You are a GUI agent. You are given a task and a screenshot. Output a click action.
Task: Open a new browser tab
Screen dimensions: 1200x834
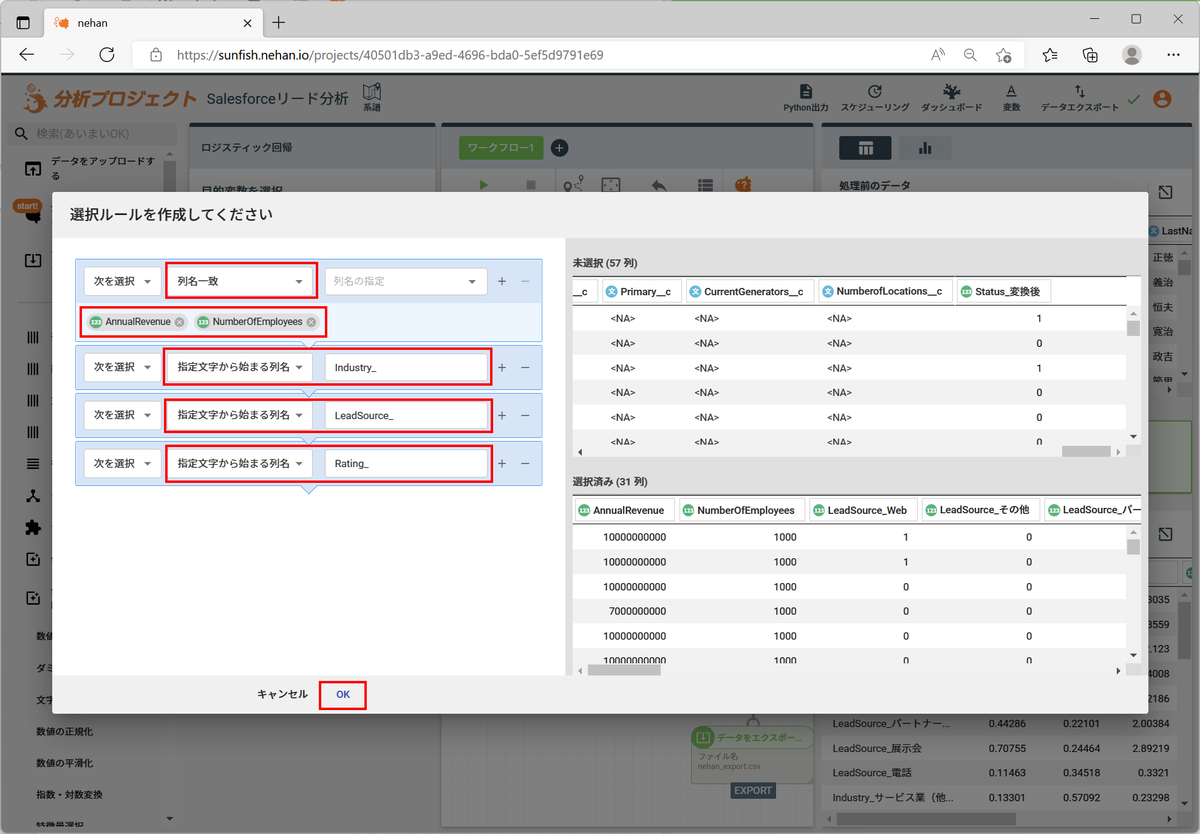278,22
